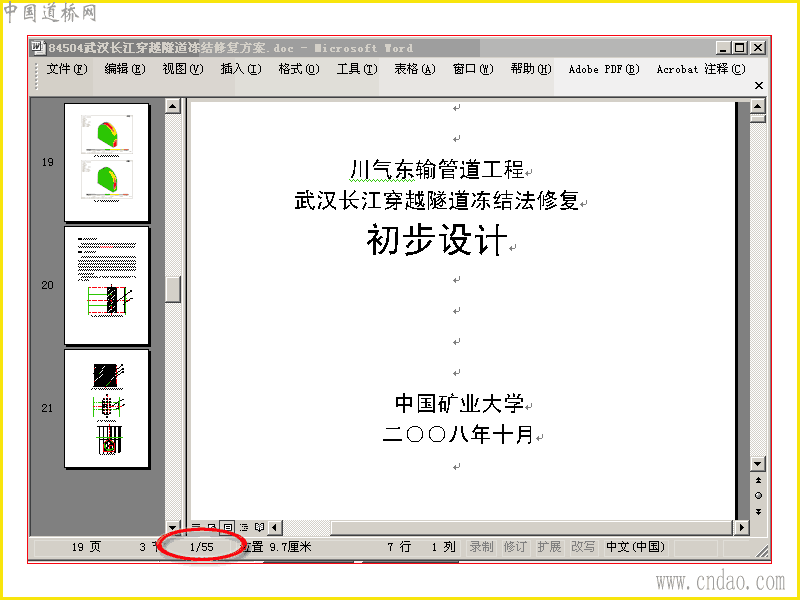Close document with X below title bar

click(x=759, y=85)
